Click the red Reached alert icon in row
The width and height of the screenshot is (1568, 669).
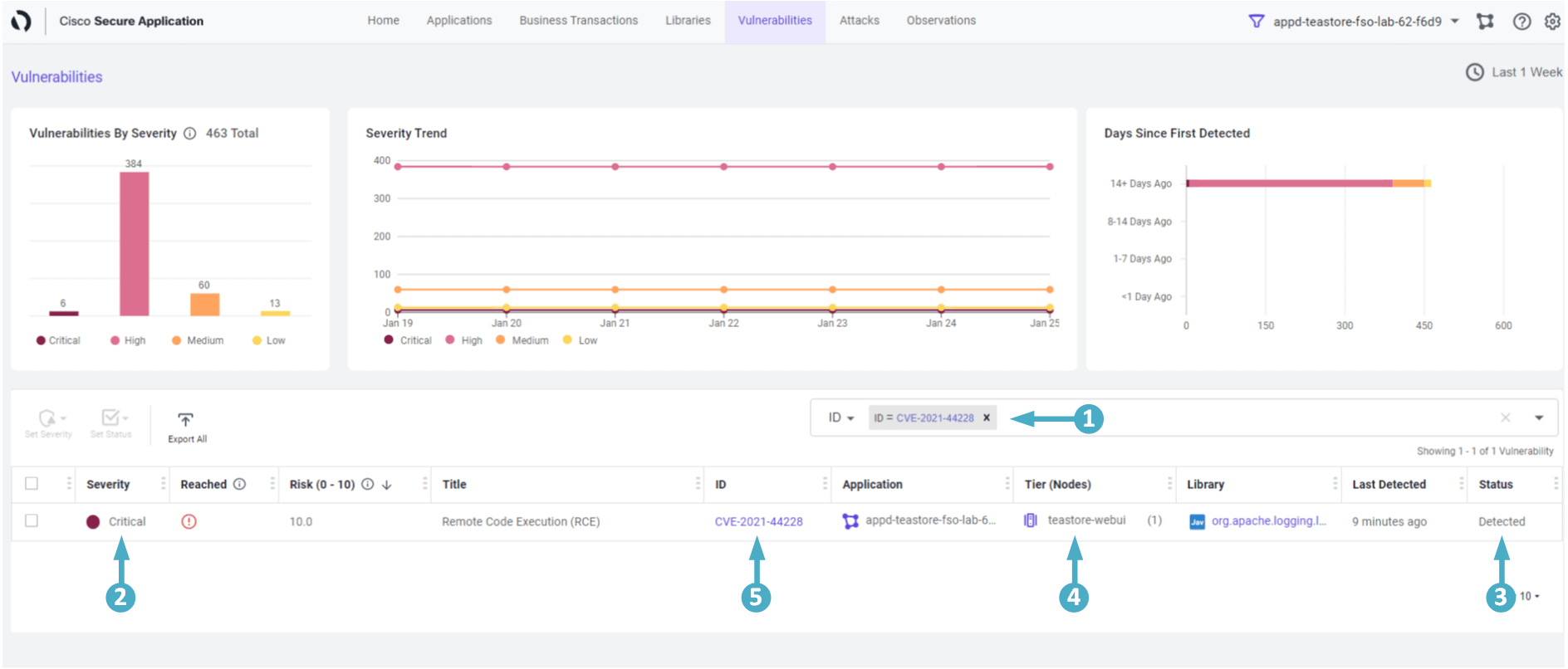(189, 522)
